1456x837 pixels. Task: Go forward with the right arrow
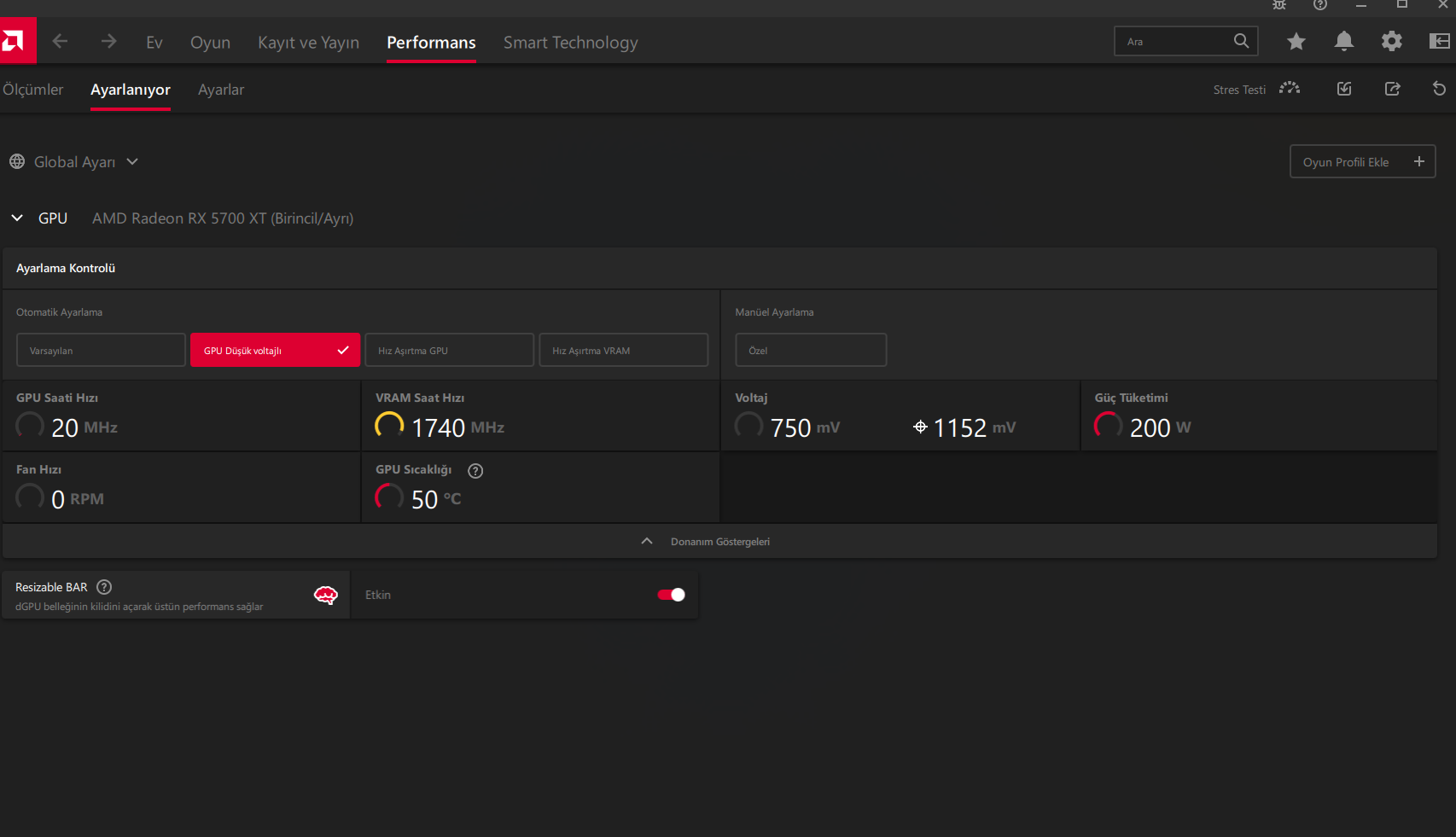click(108, 41)
